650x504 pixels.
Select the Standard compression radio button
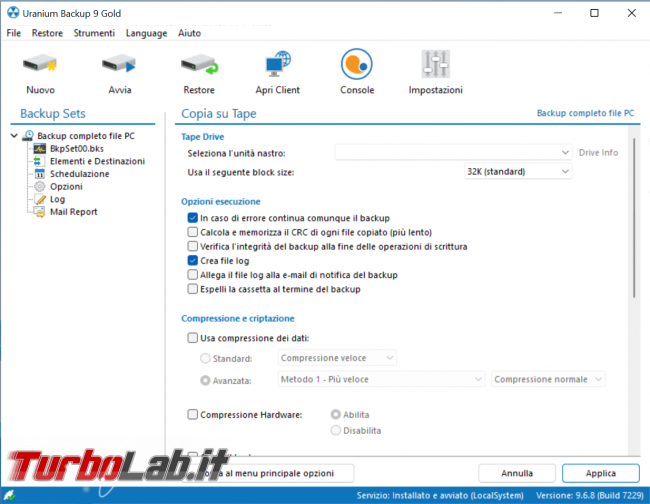205,358
